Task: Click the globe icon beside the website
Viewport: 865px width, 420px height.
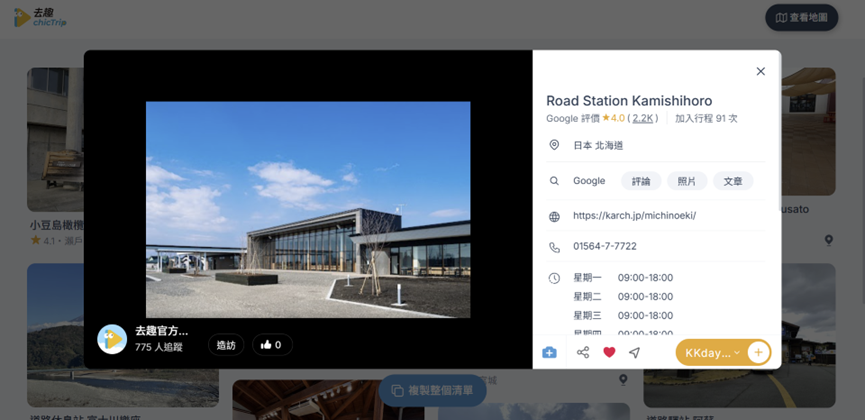Action: click(554, 216)
